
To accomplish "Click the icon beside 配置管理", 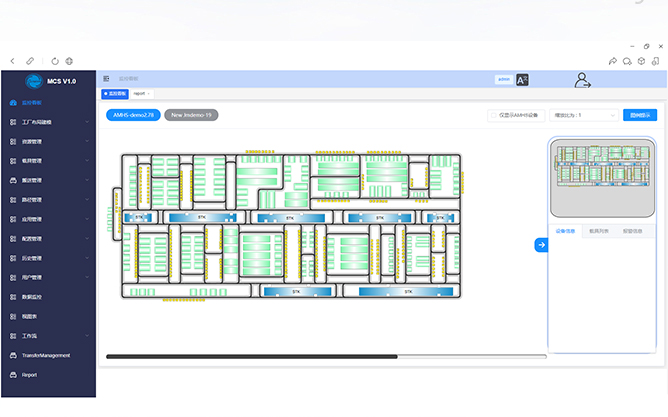I will coord(13,239).
